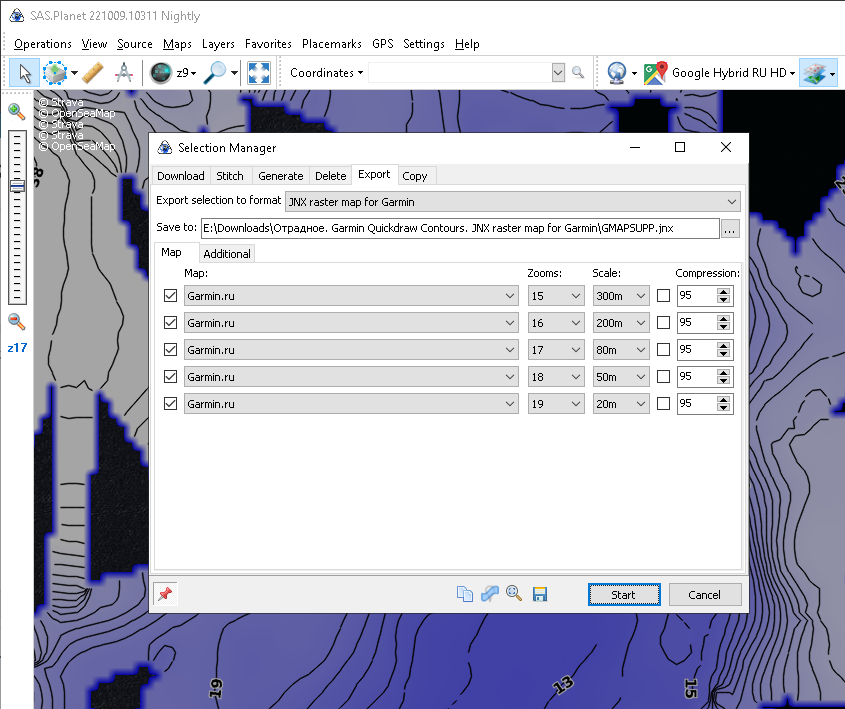Open the Settings menu
The image size is (845, 709).
[x=424, y=44]
